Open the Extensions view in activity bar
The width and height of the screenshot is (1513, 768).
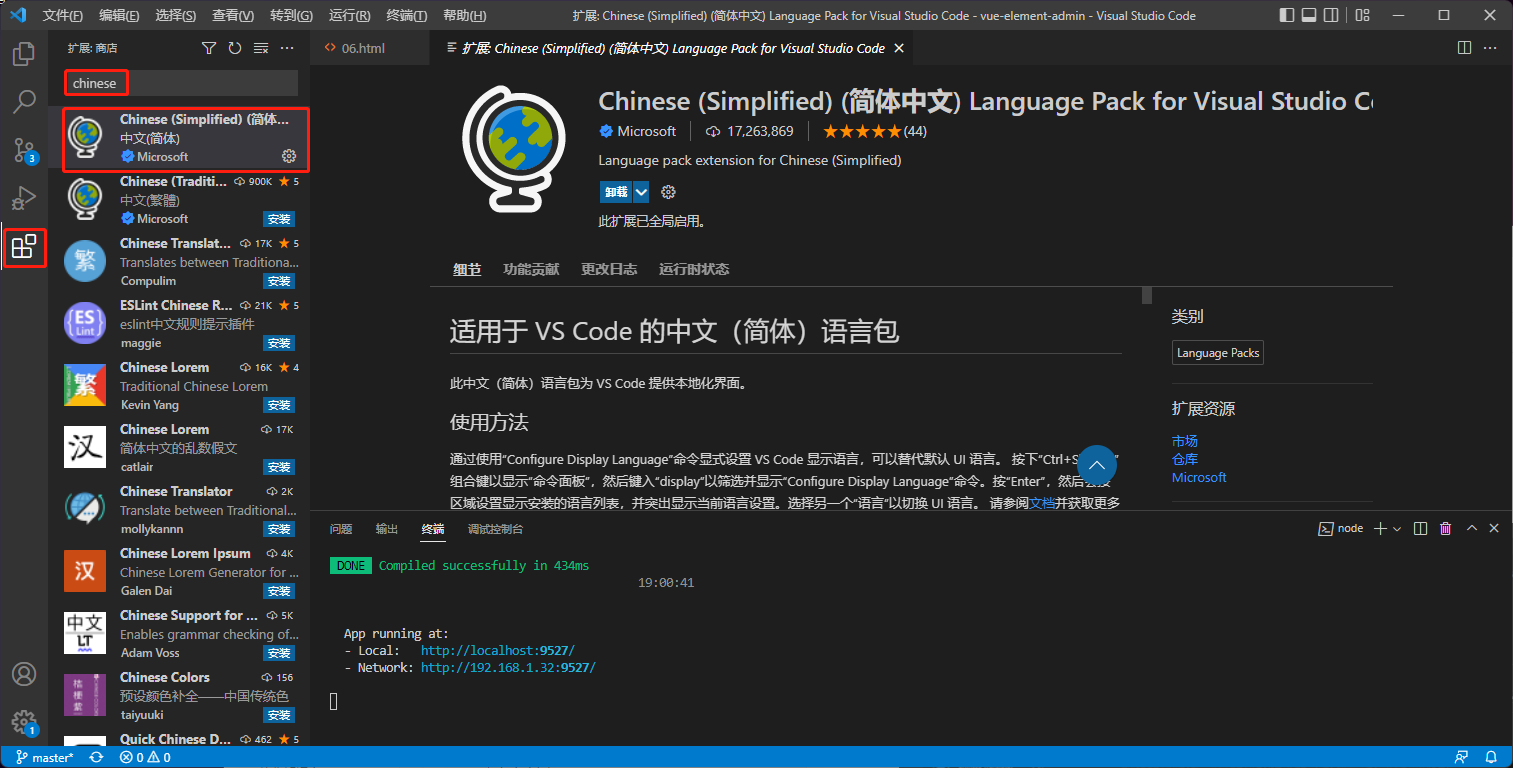pyautogui.click(x=24, y=246)
